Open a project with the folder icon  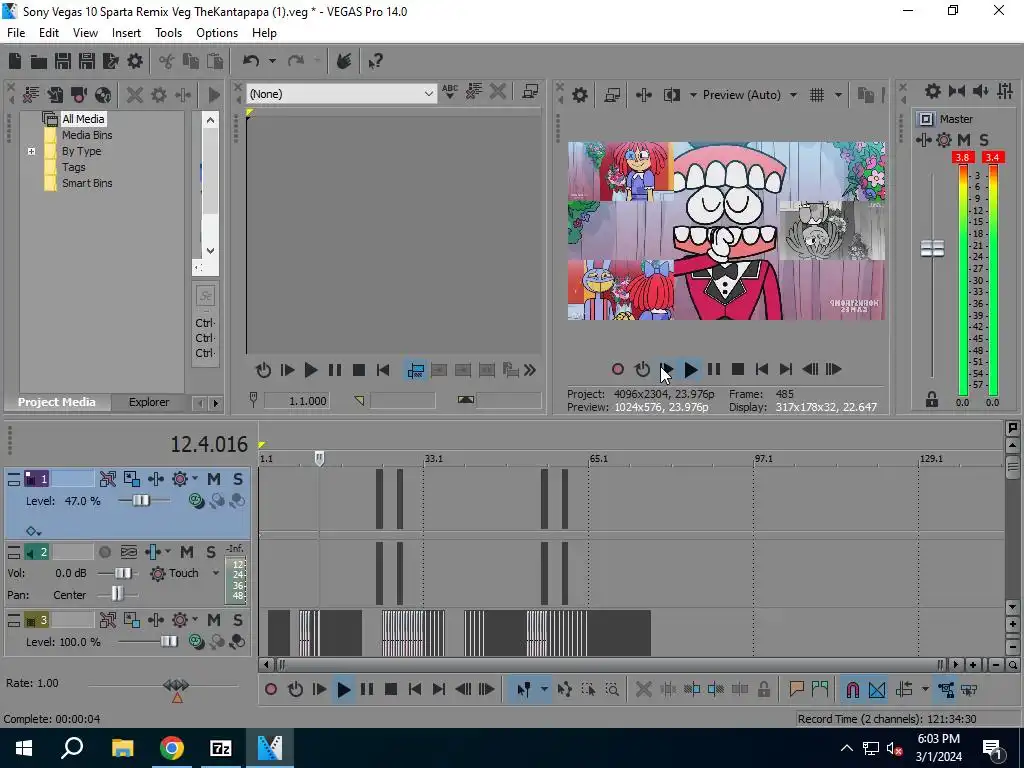[x=39, y=61]
